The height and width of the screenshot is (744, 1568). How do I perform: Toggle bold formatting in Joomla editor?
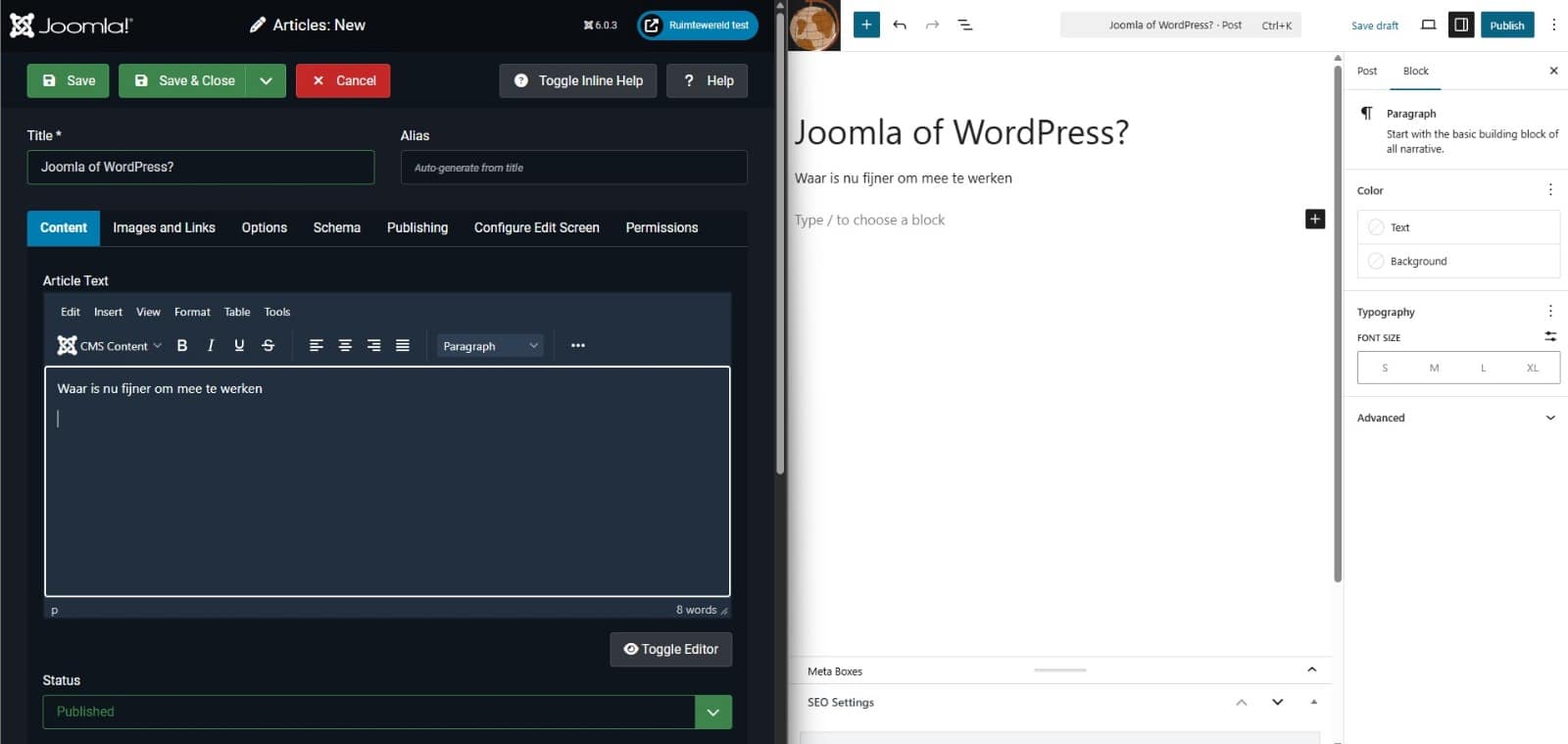182,345
